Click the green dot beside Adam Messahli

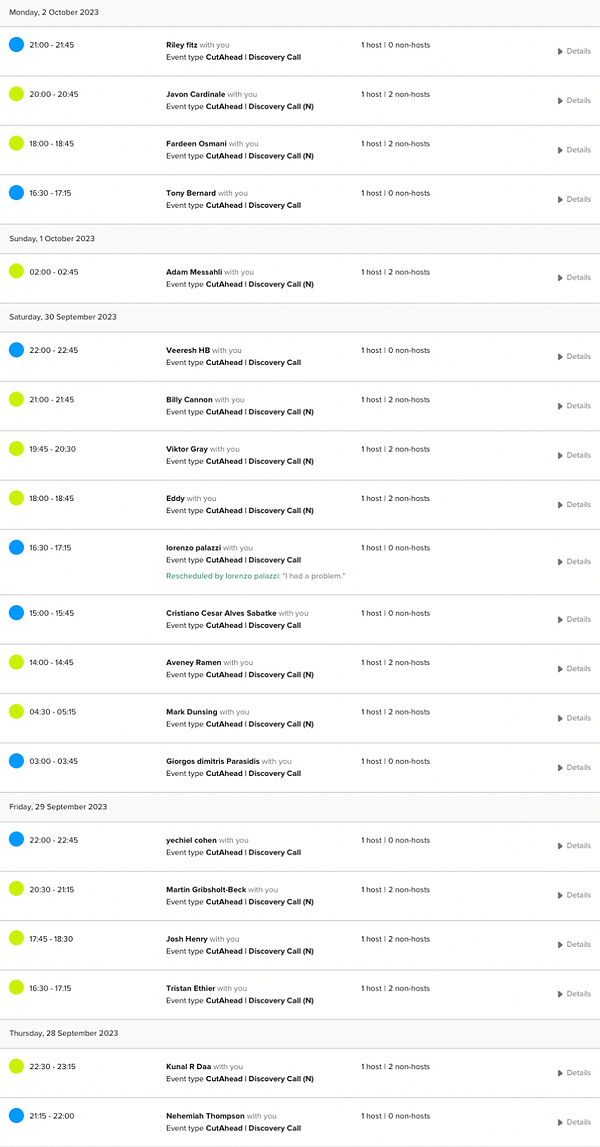[14, 271]
